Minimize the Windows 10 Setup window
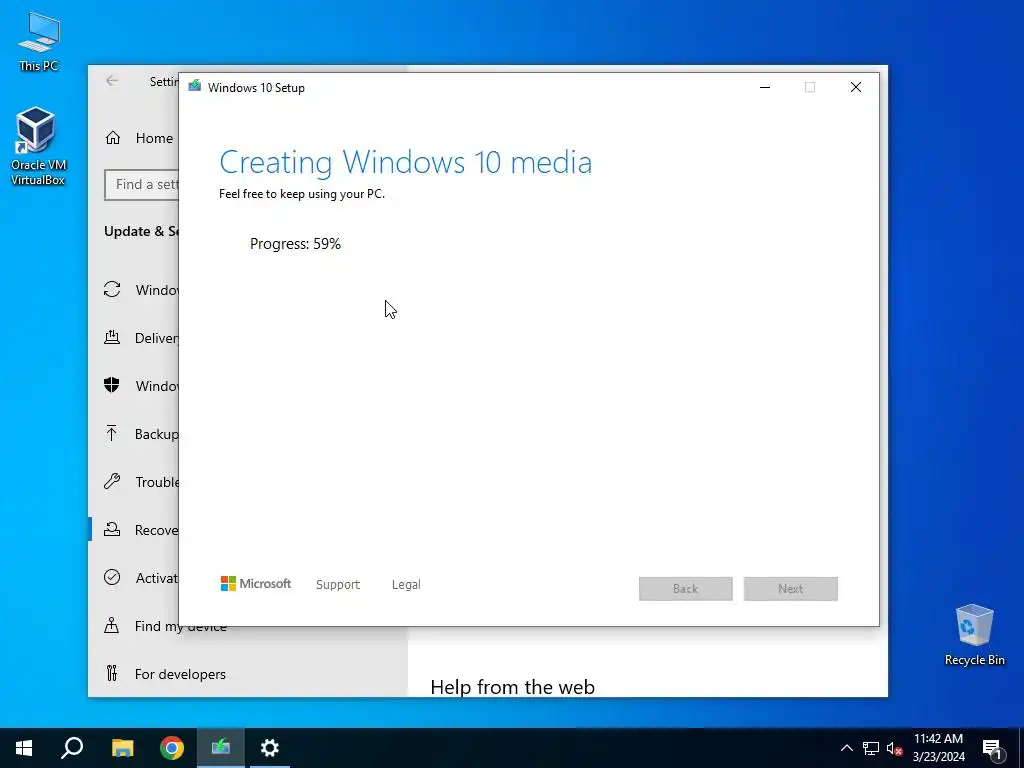 (765, 87)
